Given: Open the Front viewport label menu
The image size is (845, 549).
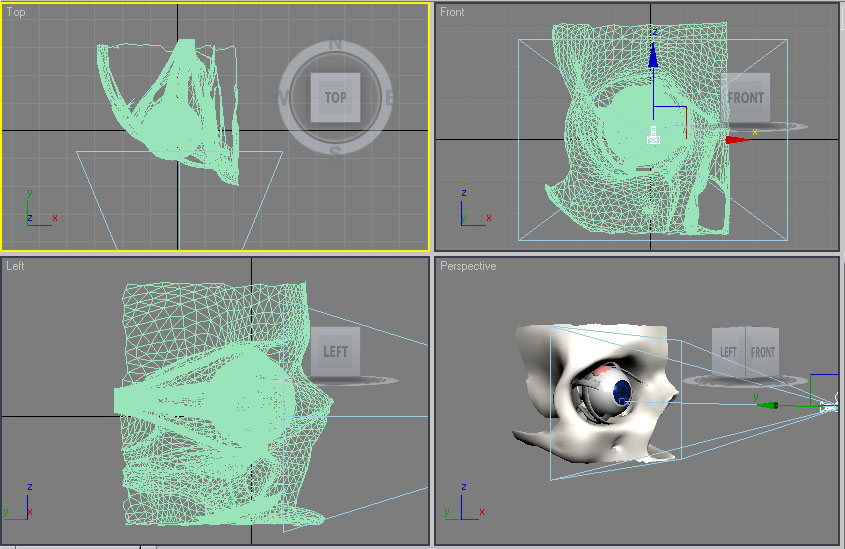Looking at the screenshot, I should pos(452,12).
